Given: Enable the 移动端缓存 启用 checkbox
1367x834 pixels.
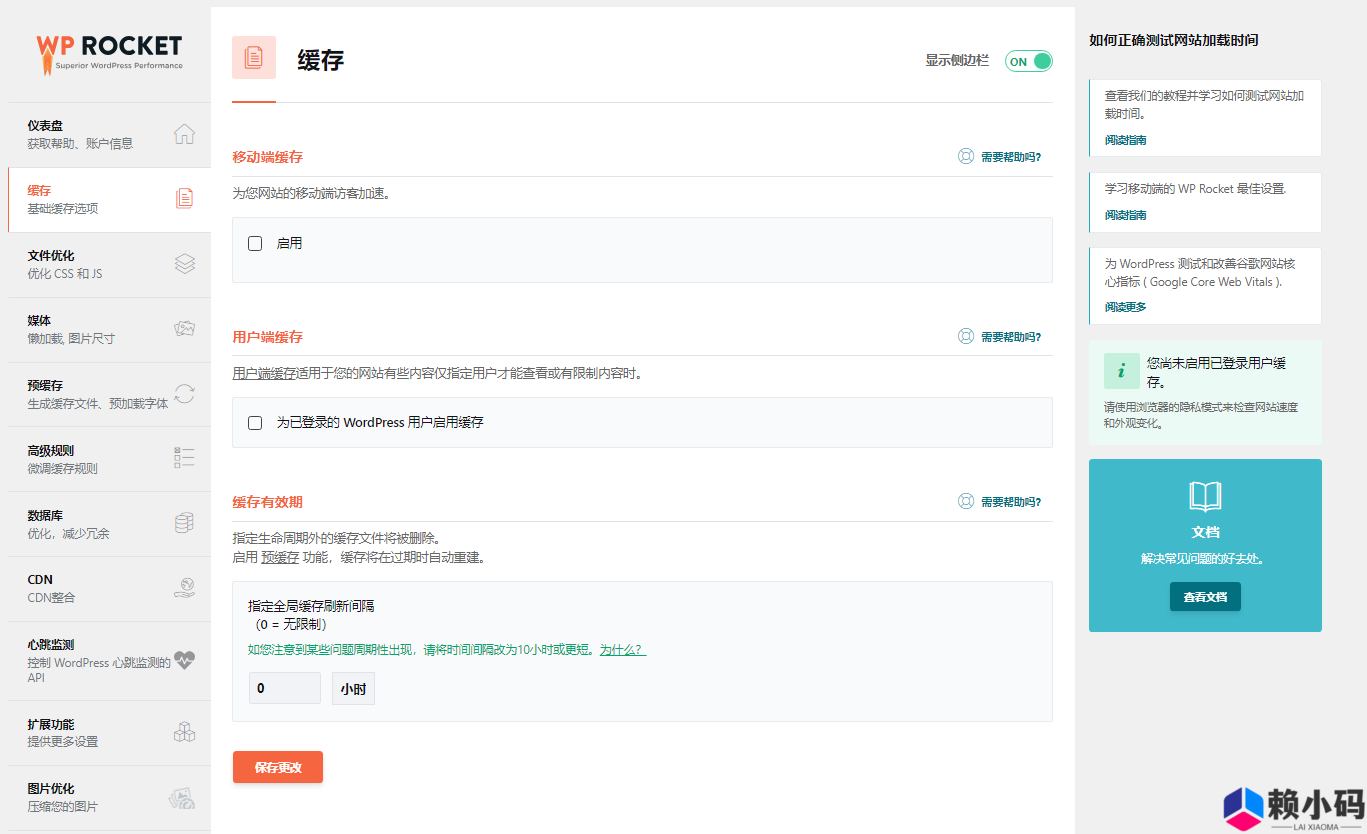Looking at the screenshot, I should click(x=255, y=243).
